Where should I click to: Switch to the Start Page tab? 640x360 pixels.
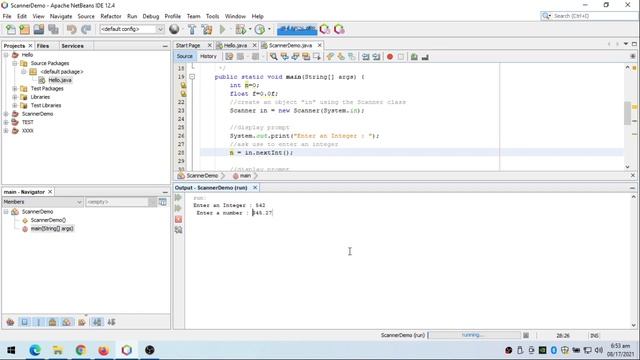[188, 45]
